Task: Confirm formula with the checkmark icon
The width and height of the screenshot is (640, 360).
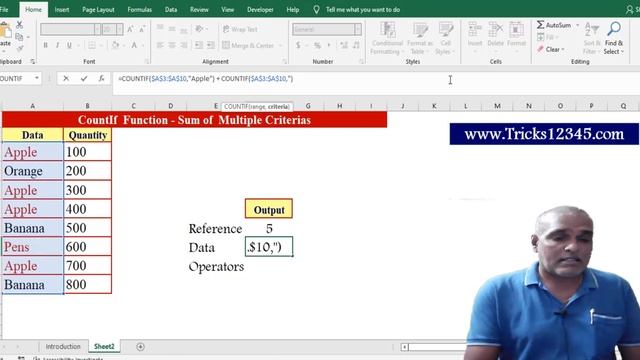Action: pos(84,78)
